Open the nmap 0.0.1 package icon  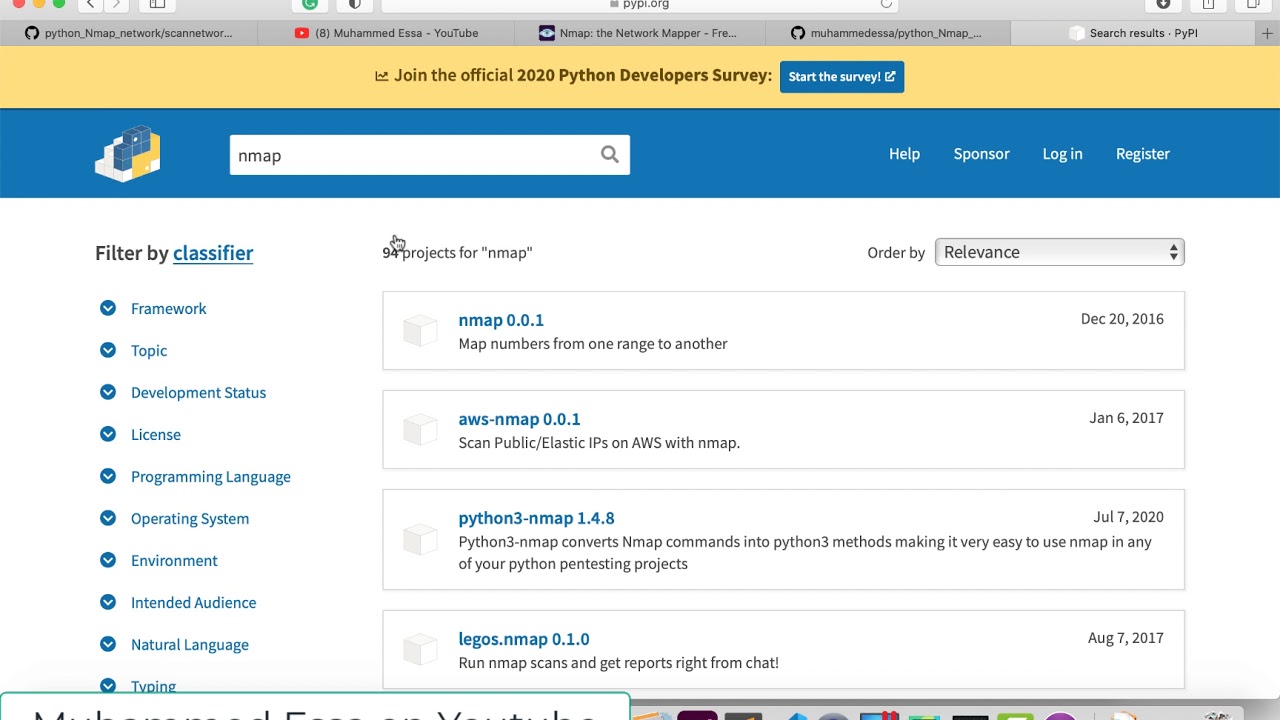point(420,330)
